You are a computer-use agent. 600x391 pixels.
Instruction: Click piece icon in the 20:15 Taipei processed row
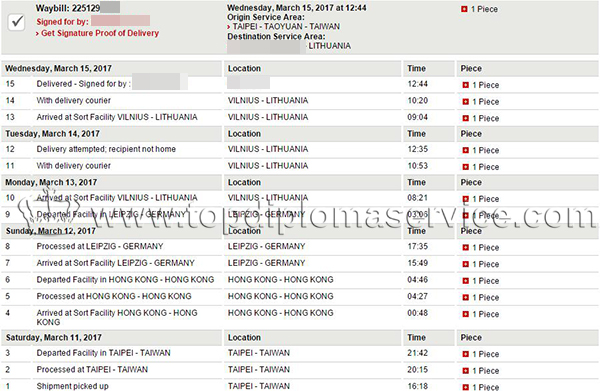tap(465, 371)
